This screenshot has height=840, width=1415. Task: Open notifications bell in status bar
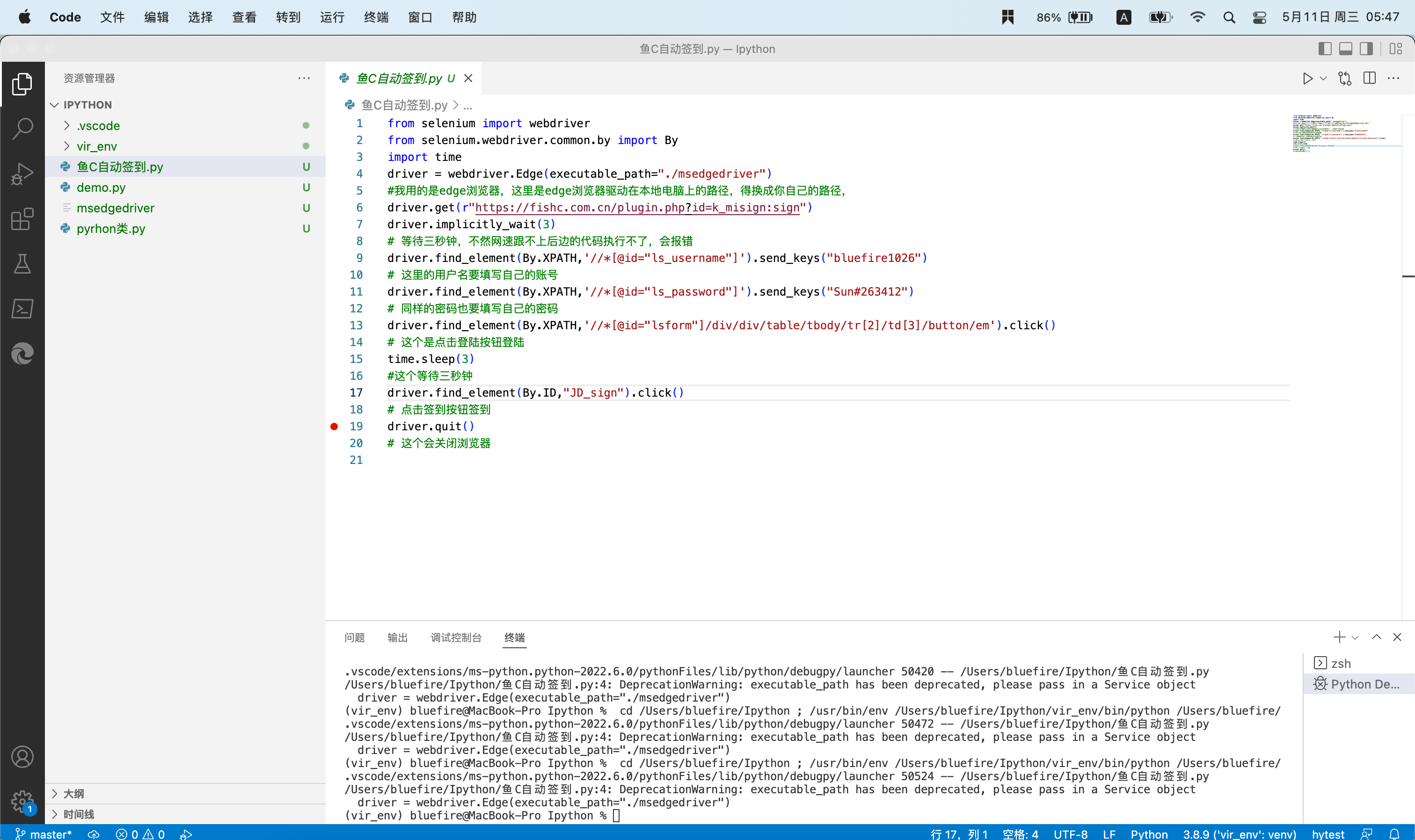[x=1394, y=834]
